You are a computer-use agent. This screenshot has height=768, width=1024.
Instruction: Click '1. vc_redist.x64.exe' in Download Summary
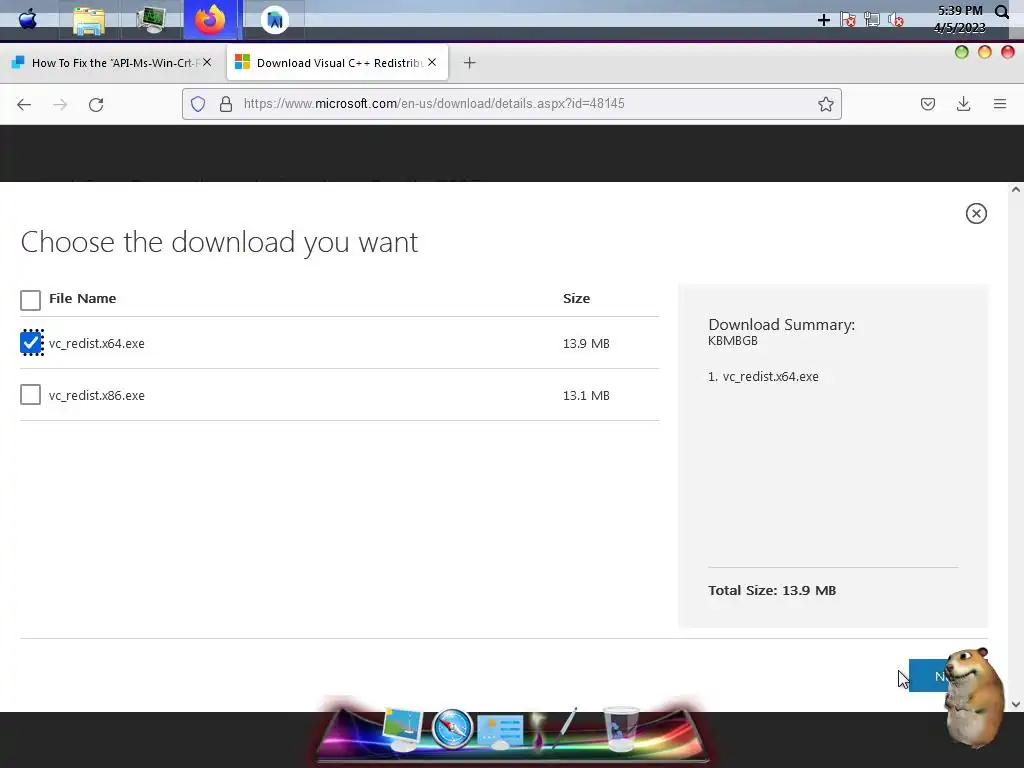pos(763,377)
